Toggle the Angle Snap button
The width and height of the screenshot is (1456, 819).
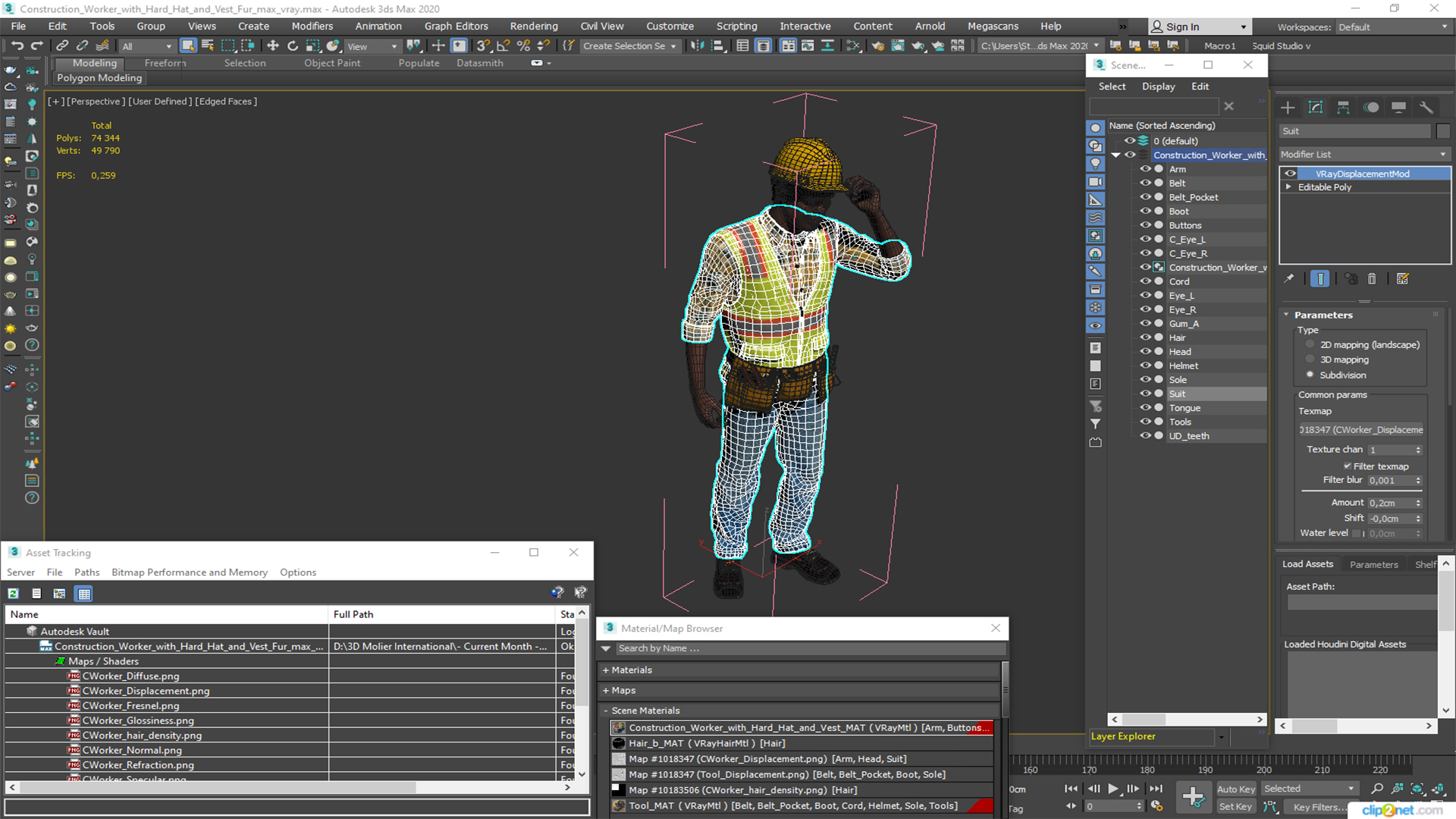pyautogui.click(x=503, y=46)
